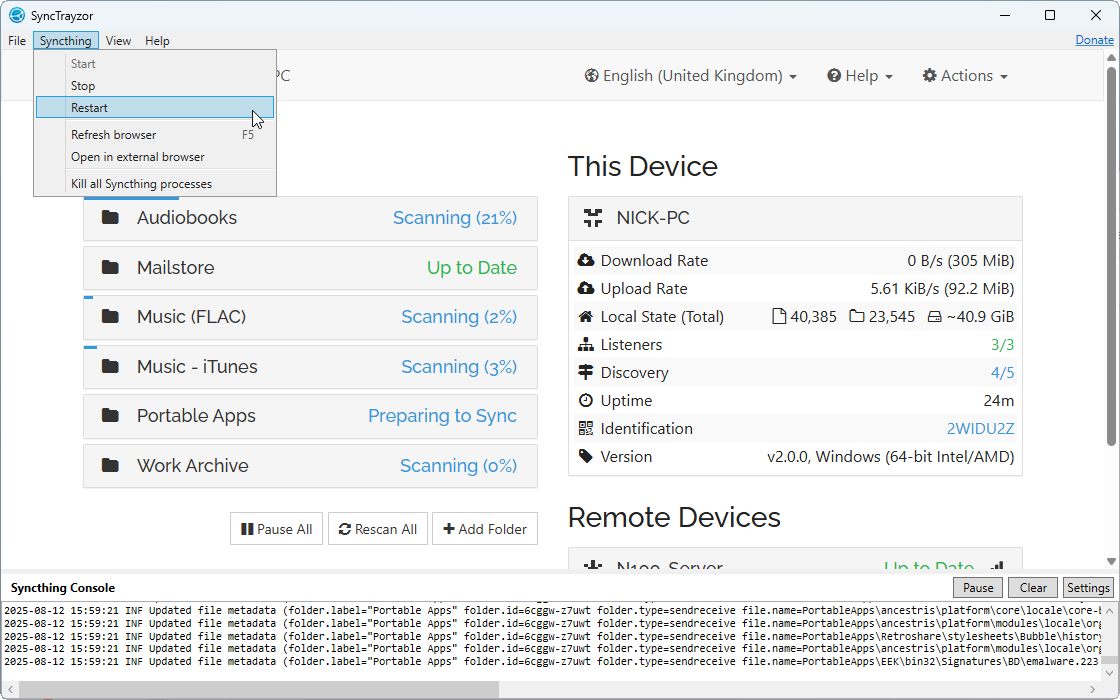Click the 'Scanning (0%)' Work Archive status

click(458, 466)
